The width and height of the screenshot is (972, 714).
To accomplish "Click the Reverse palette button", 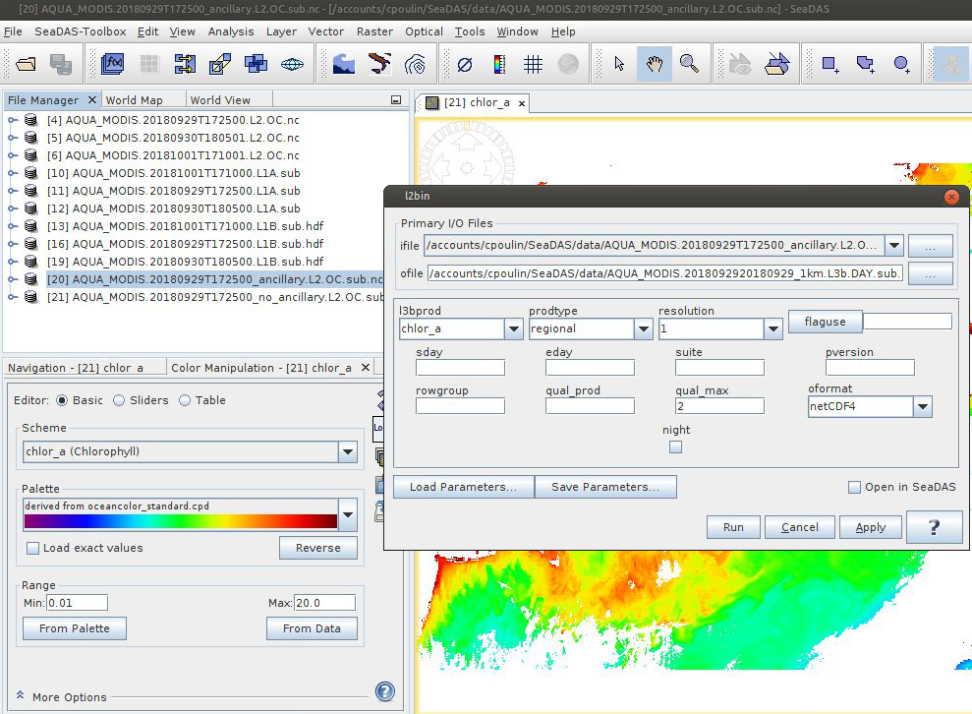I will click(x=318, y=548).
